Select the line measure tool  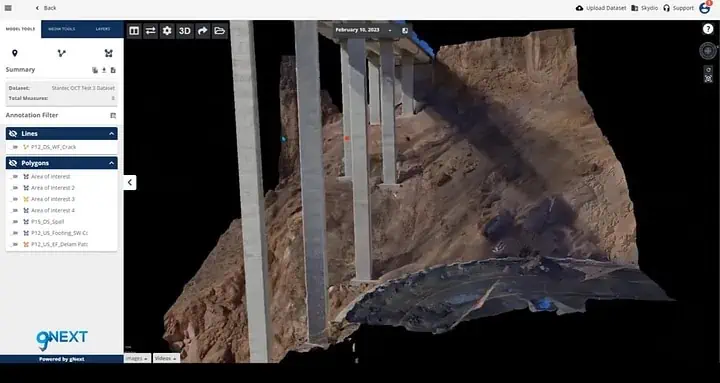(62, 53)
